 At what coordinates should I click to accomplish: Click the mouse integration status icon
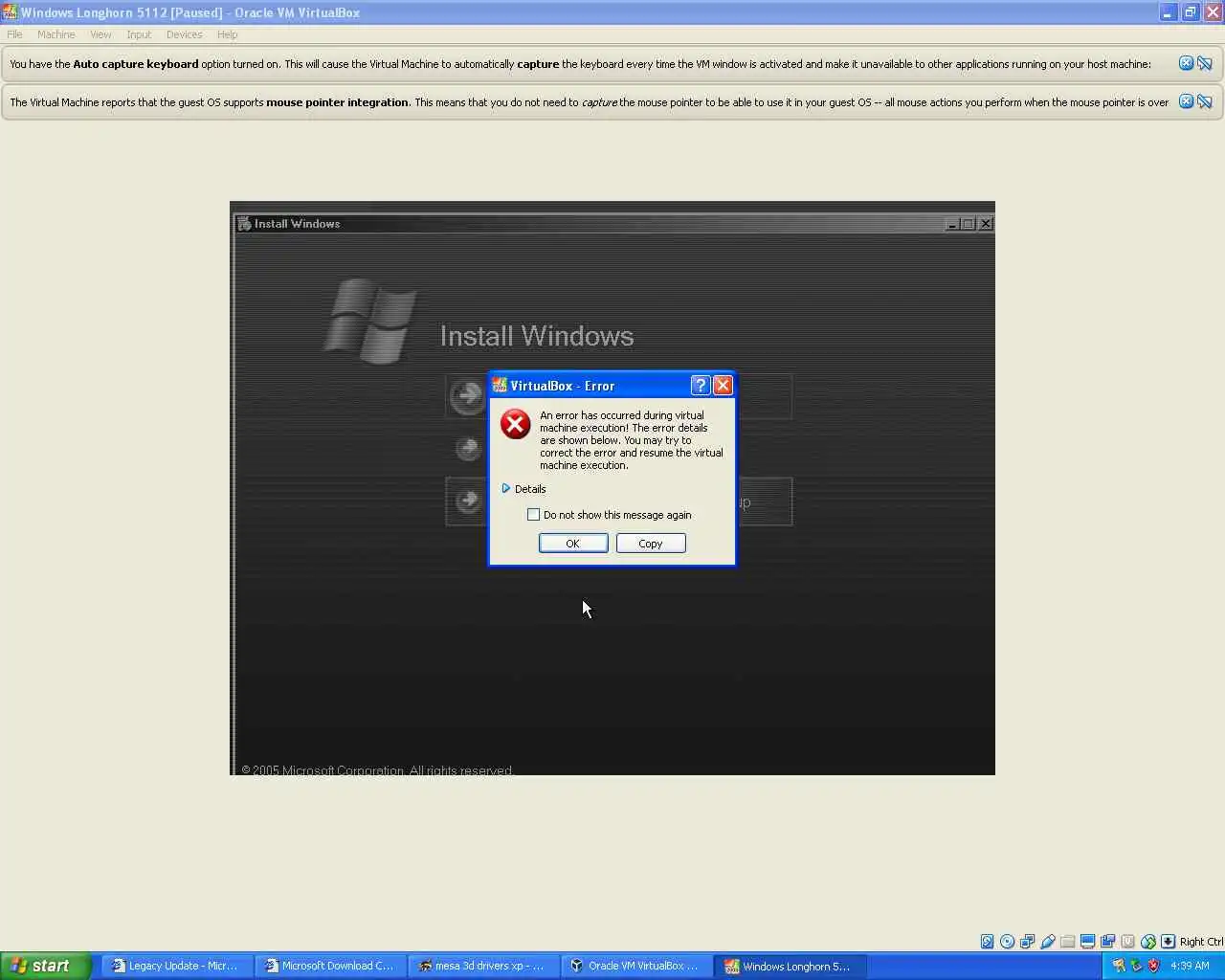[1147, 942]
